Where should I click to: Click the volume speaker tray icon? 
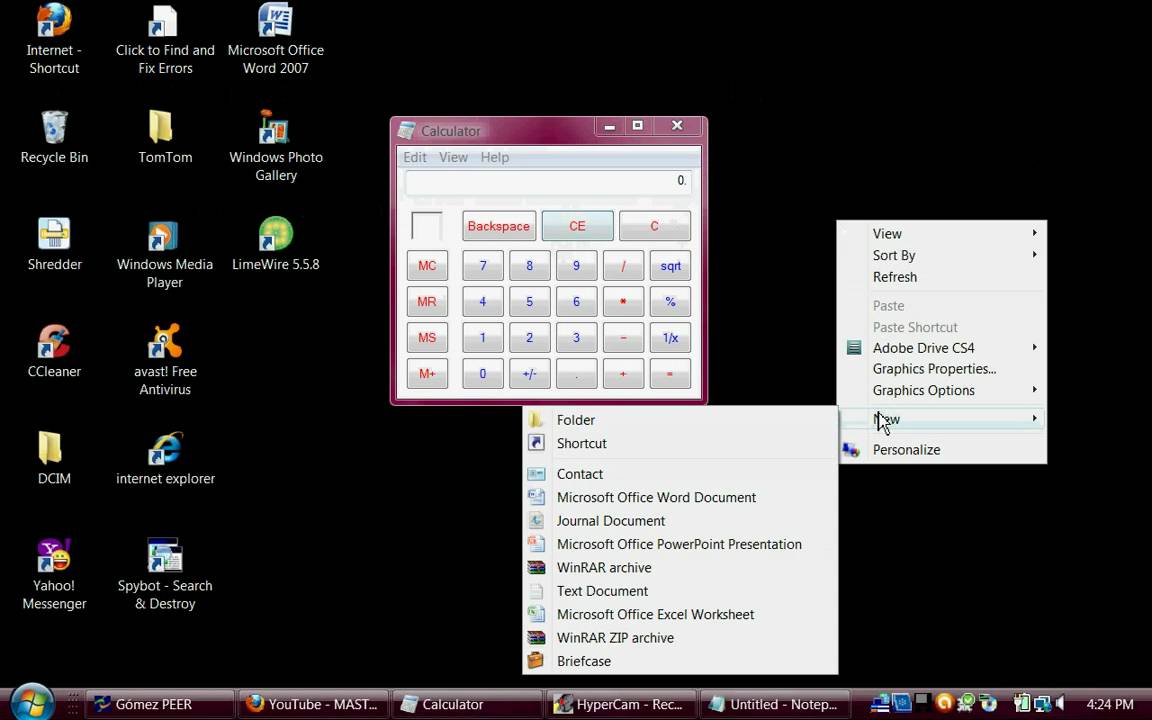point(1059,703)
